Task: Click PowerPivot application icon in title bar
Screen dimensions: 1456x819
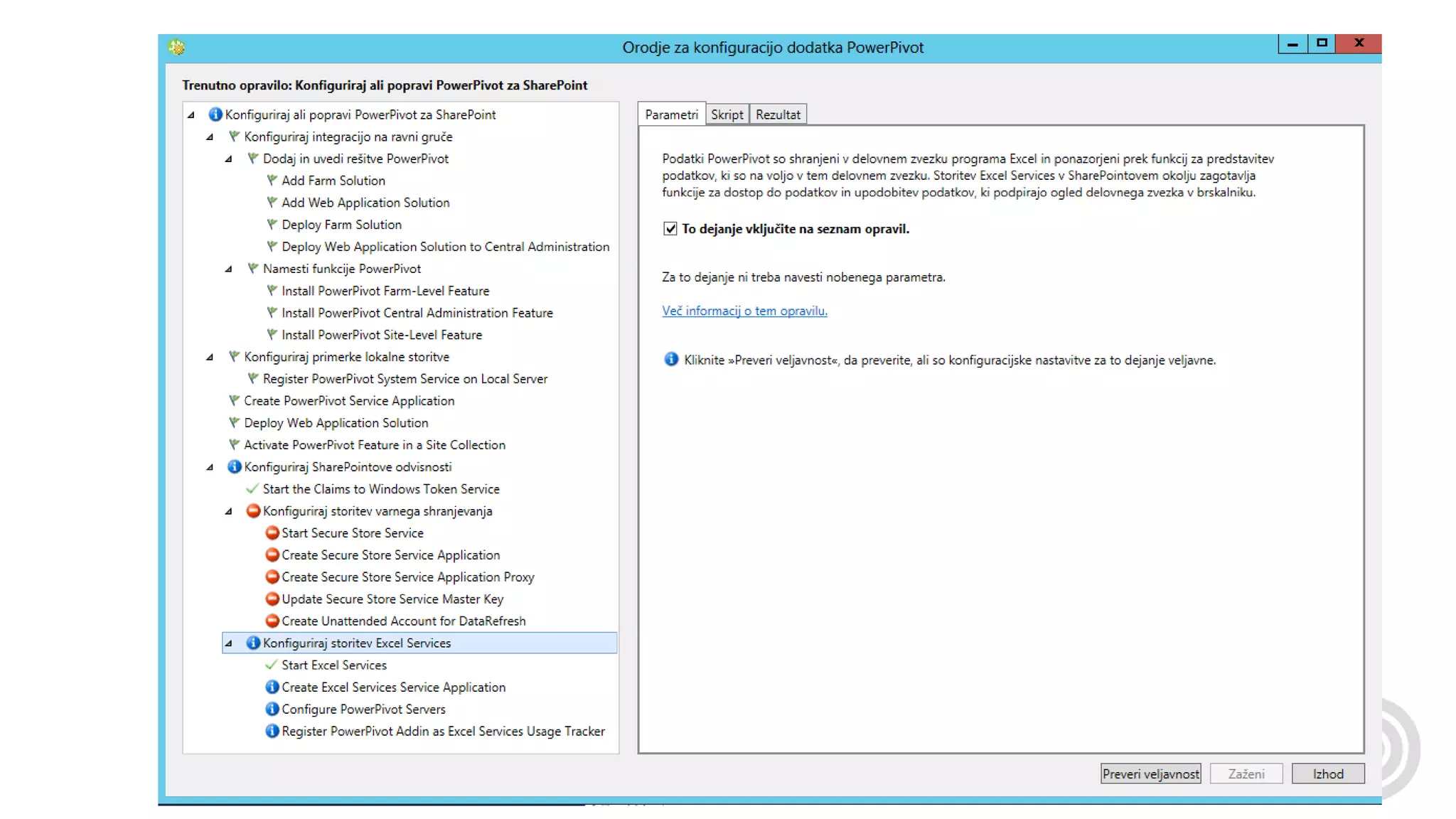Action: (x=176, y=47)
